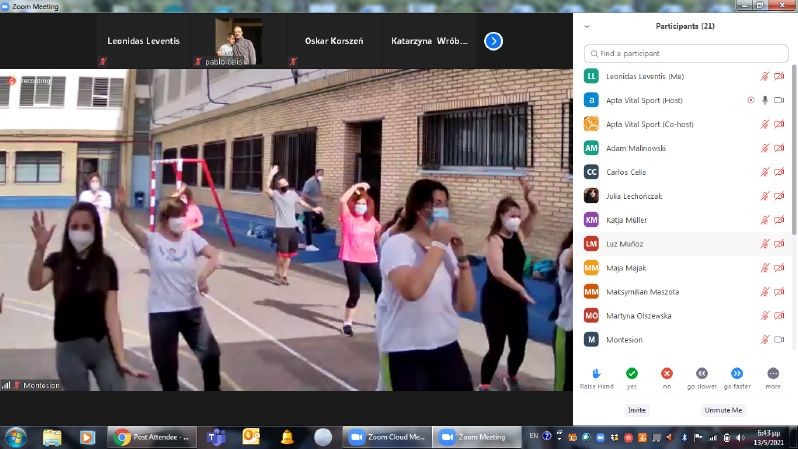Open the more reactions options menu
Viewport: 798px width, 449px height.
point(773,373)
